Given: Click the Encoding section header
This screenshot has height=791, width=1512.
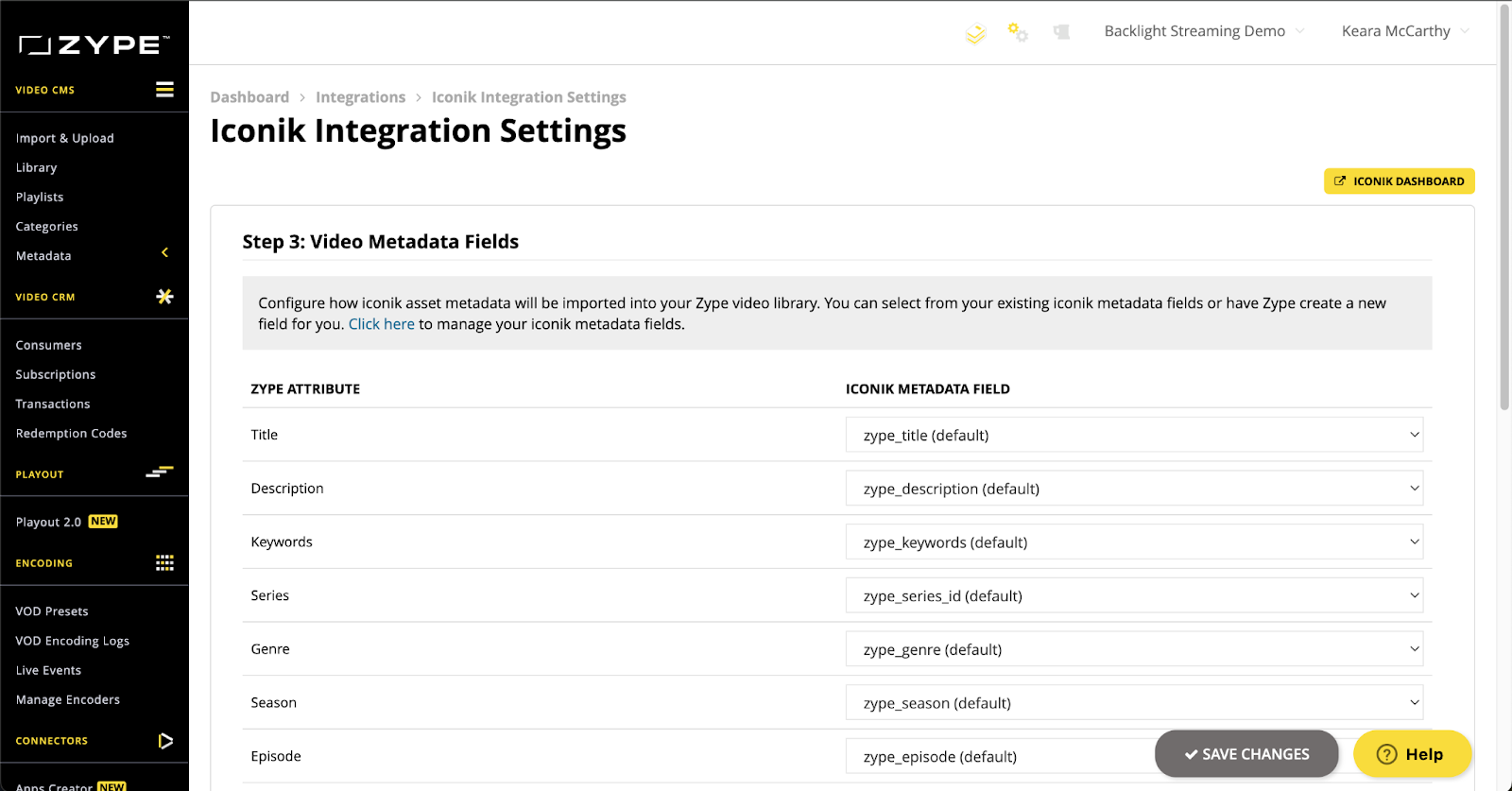Looking at the screenshot, I should pyautogui.click(x=44, y=563).
